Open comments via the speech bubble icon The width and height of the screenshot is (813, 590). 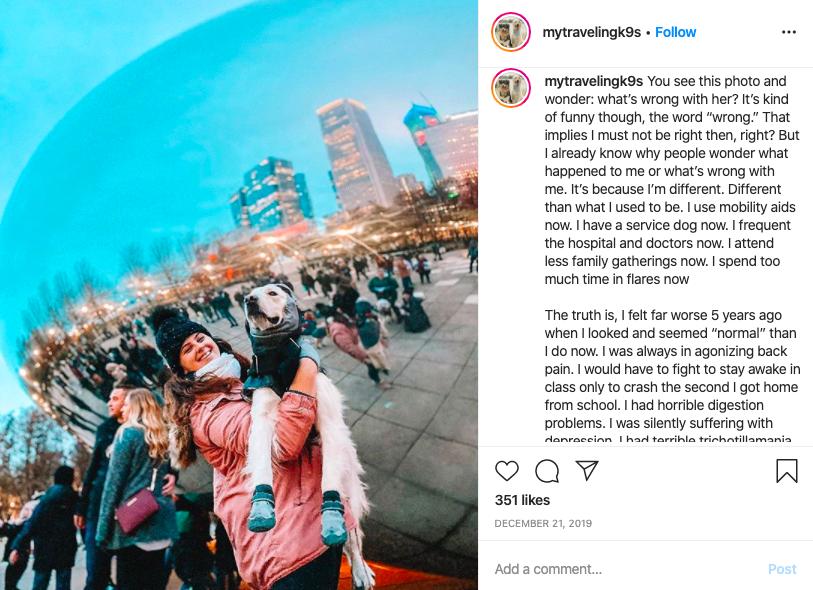(x=547, y=471)
